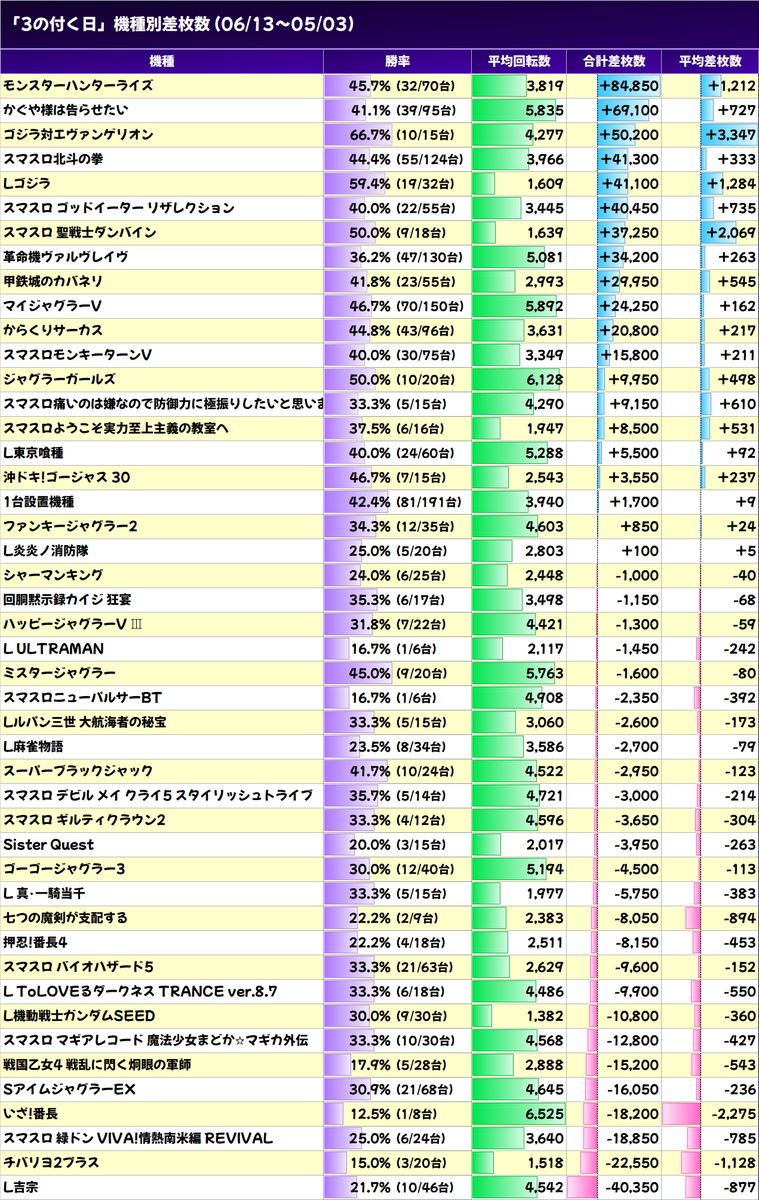The height and width of the screenshot is (1200, 759).
Task: Click average spins value 5,892
Action: tap(544, 306)
